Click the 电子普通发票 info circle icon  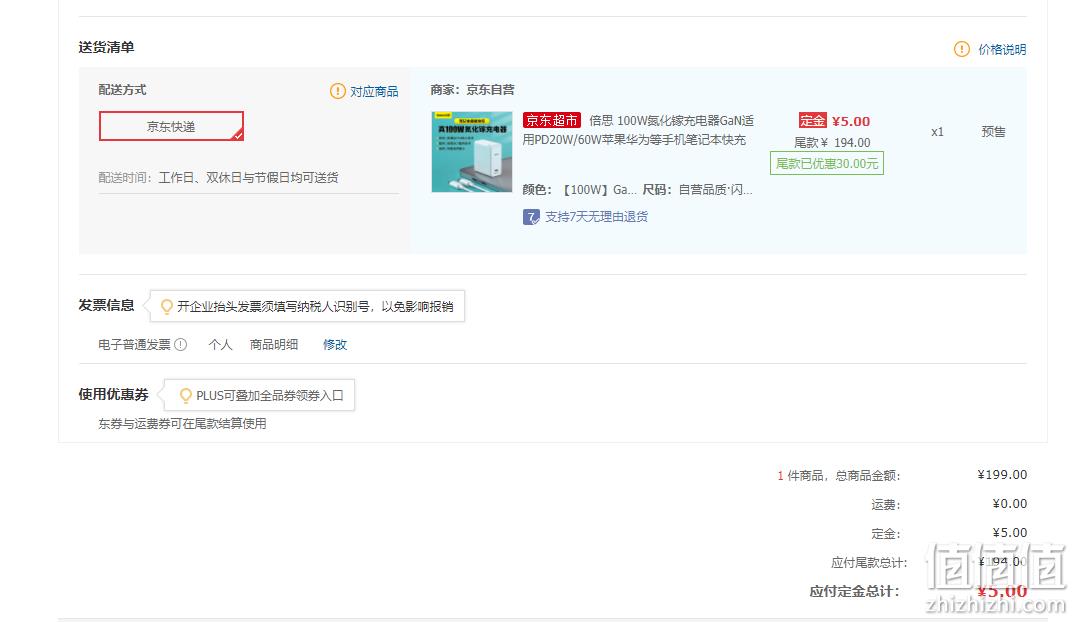(180, 344)
